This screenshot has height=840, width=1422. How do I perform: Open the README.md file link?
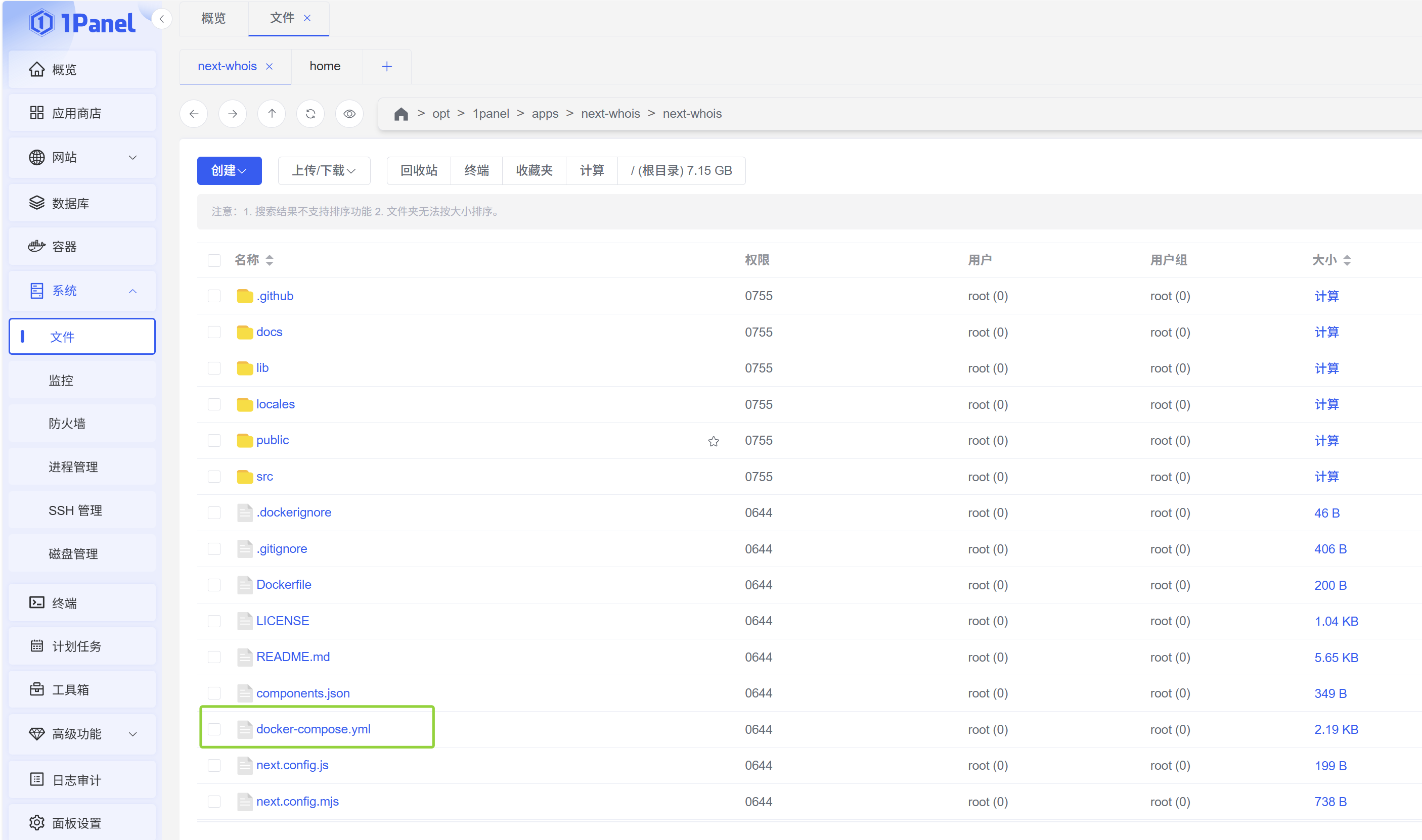[293, 657]
